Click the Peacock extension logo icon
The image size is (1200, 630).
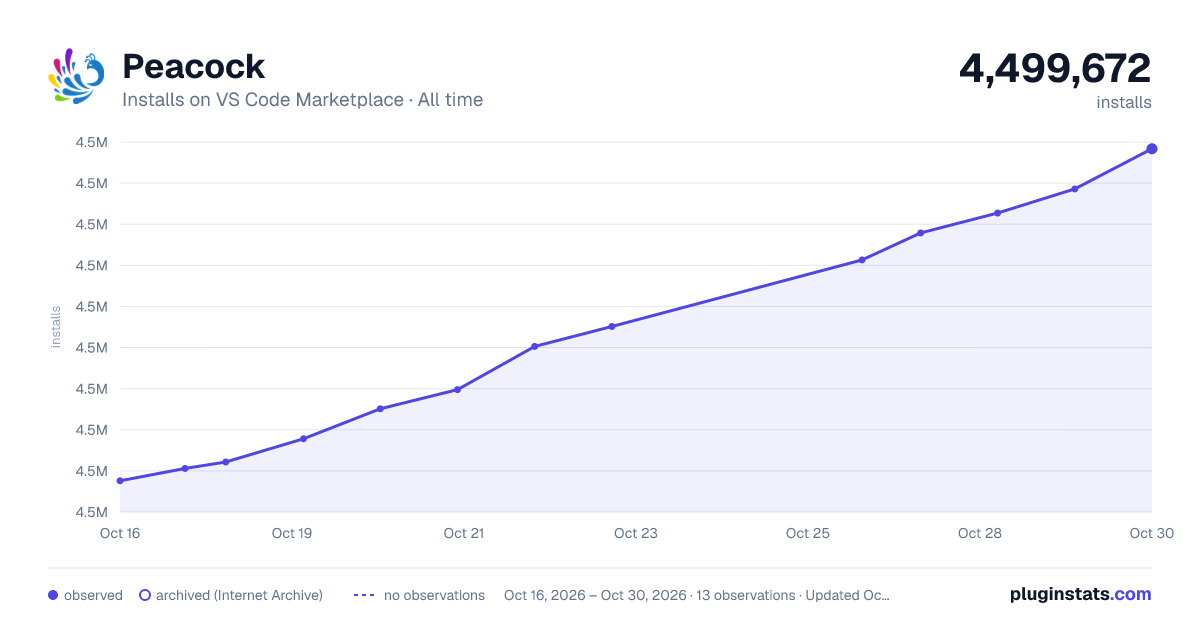coord(76,75)
